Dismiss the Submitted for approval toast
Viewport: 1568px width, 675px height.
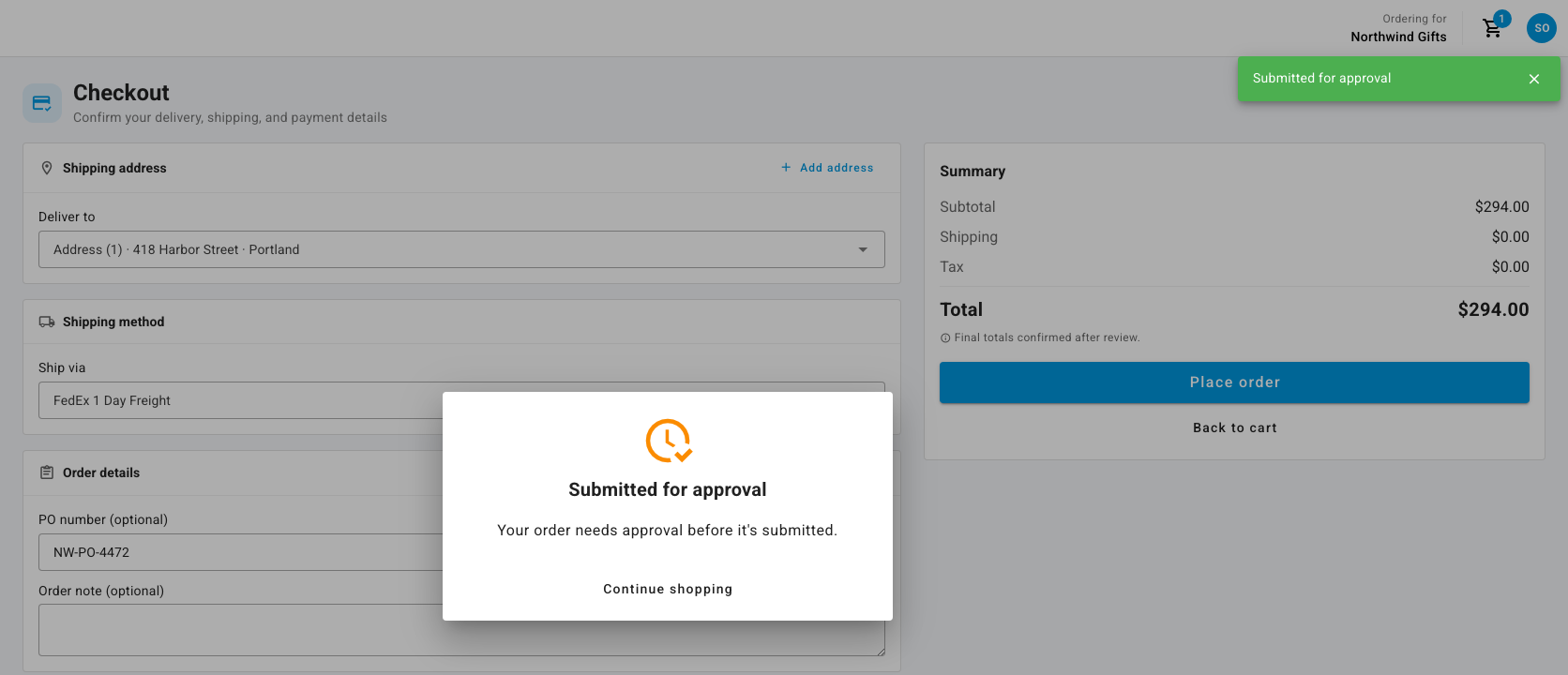pos(1534,79)
